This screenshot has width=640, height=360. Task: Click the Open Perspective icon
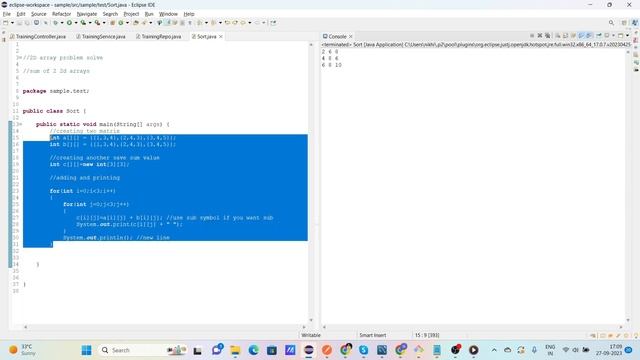pyautogui.click(x=624, y=22)
